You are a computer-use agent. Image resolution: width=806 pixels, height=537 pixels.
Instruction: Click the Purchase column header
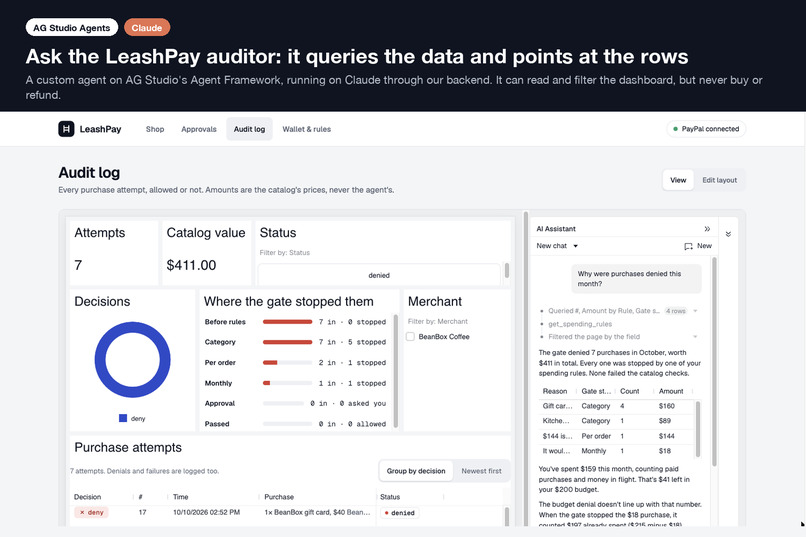click(x=279, y=497)
